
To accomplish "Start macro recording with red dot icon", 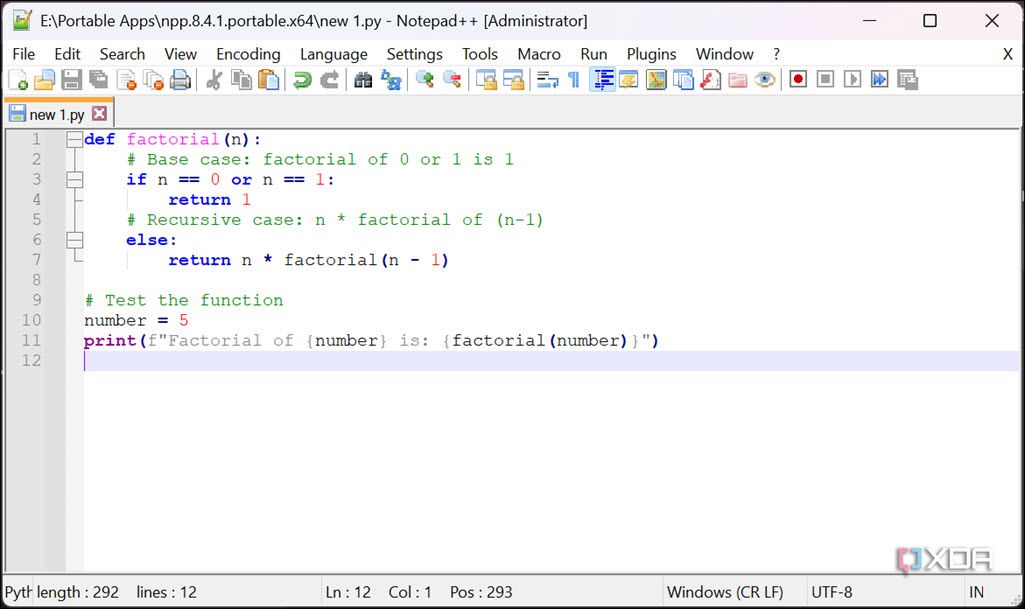I will 798,80.
